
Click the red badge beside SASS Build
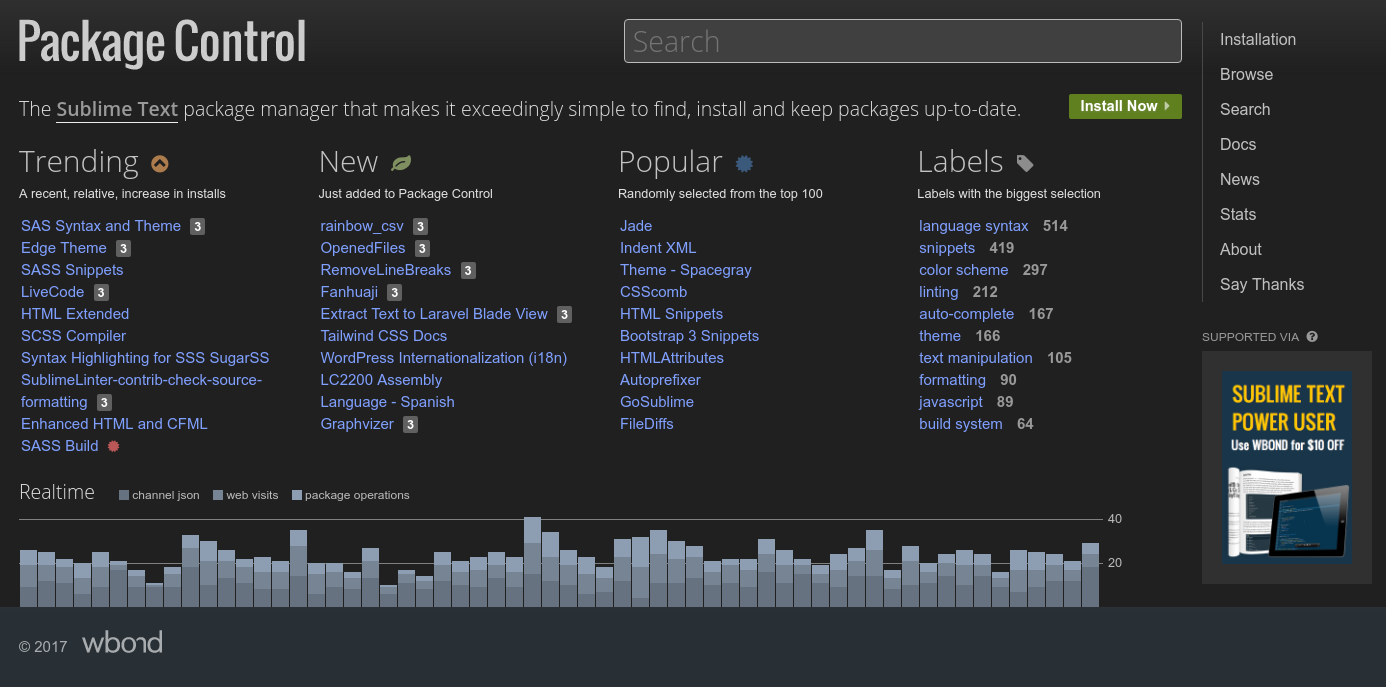(x=113, y=446)
